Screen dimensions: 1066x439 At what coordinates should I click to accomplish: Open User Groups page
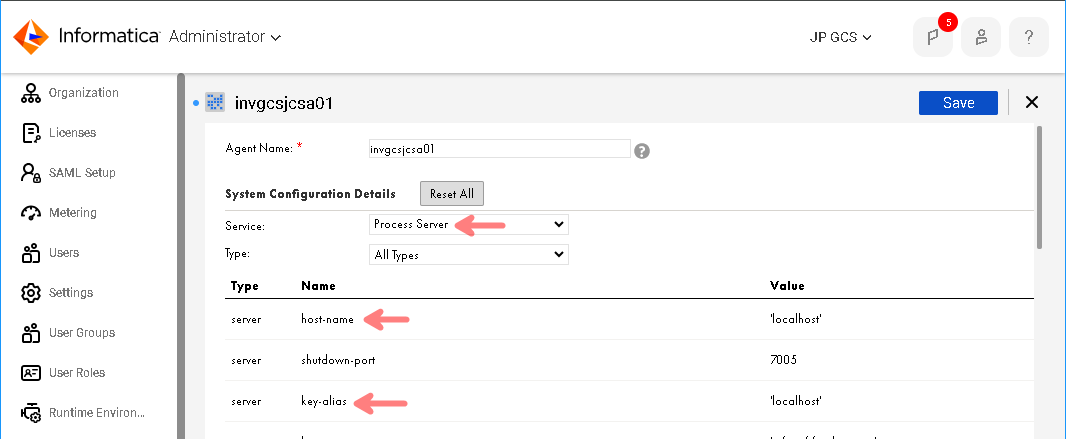[82, 333]
